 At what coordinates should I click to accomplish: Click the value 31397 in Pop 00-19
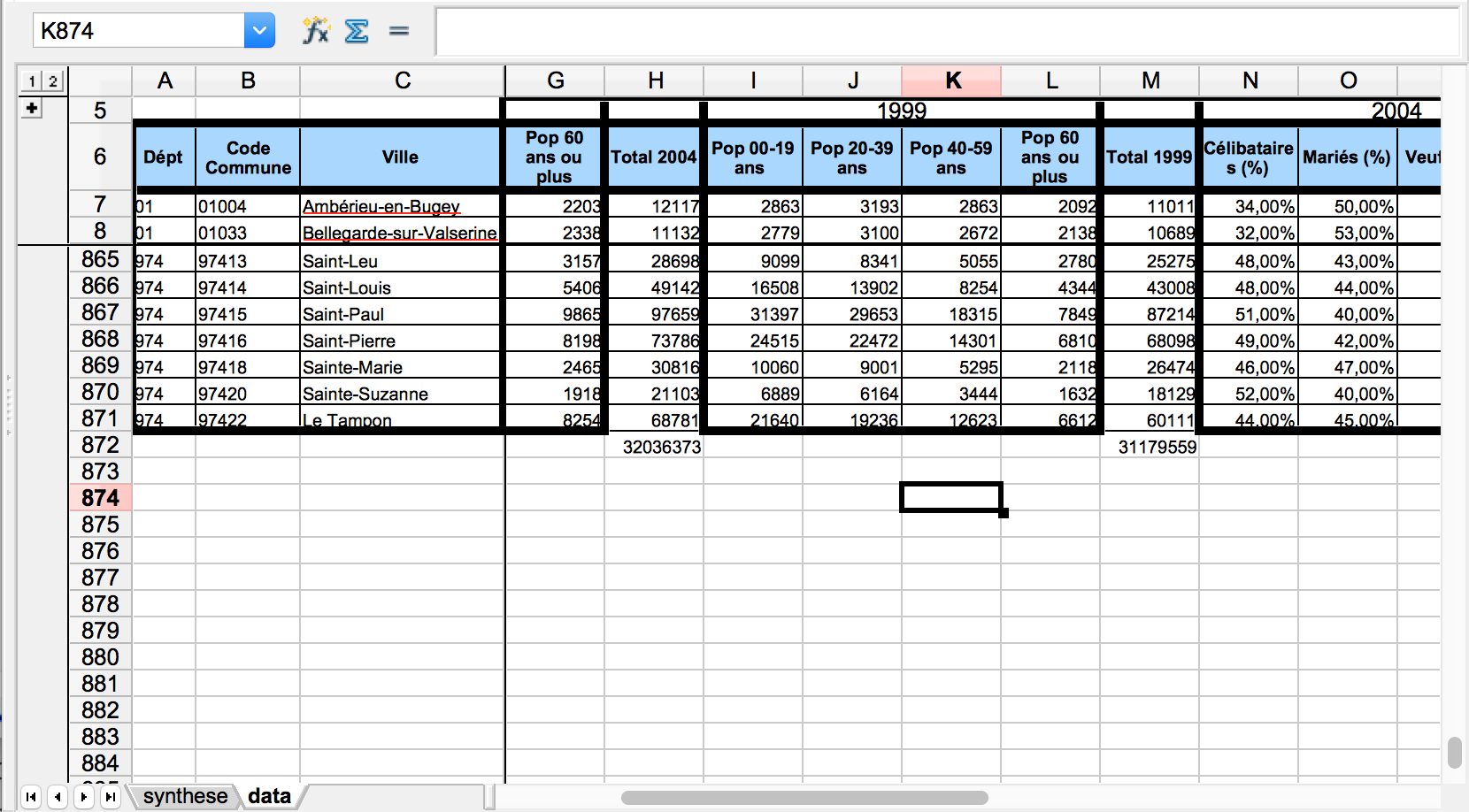click(754, 314)
